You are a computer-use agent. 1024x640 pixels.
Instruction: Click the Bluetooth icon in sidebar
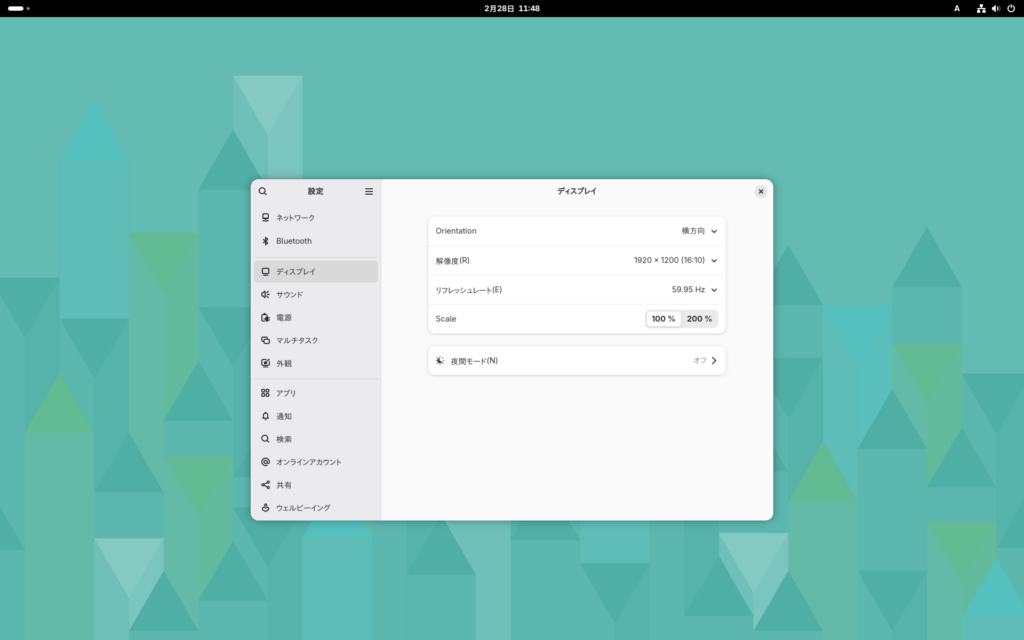pyautogui.click(x=265, y=241)
